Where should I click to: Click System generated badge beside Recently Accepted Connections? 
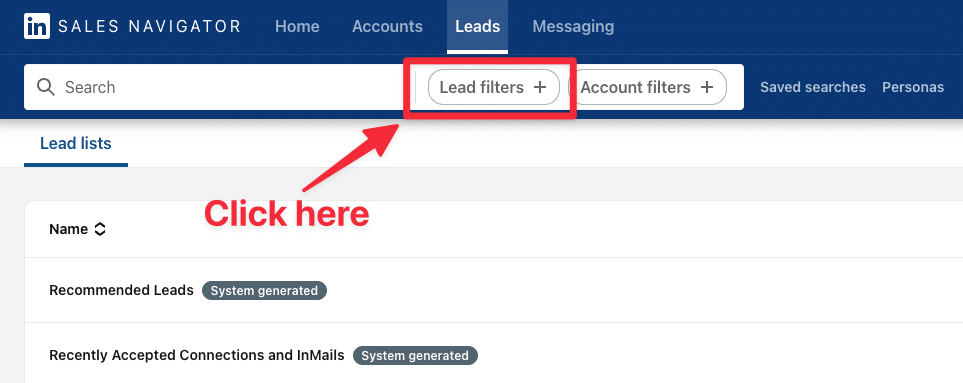point(415,356)
